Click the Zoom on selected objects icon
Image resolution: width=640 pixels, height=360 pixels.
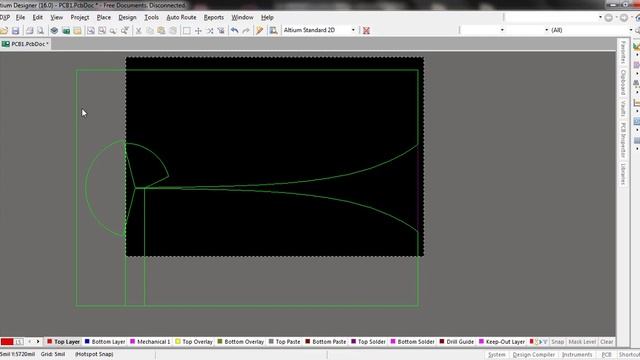[x=102, y=31]
